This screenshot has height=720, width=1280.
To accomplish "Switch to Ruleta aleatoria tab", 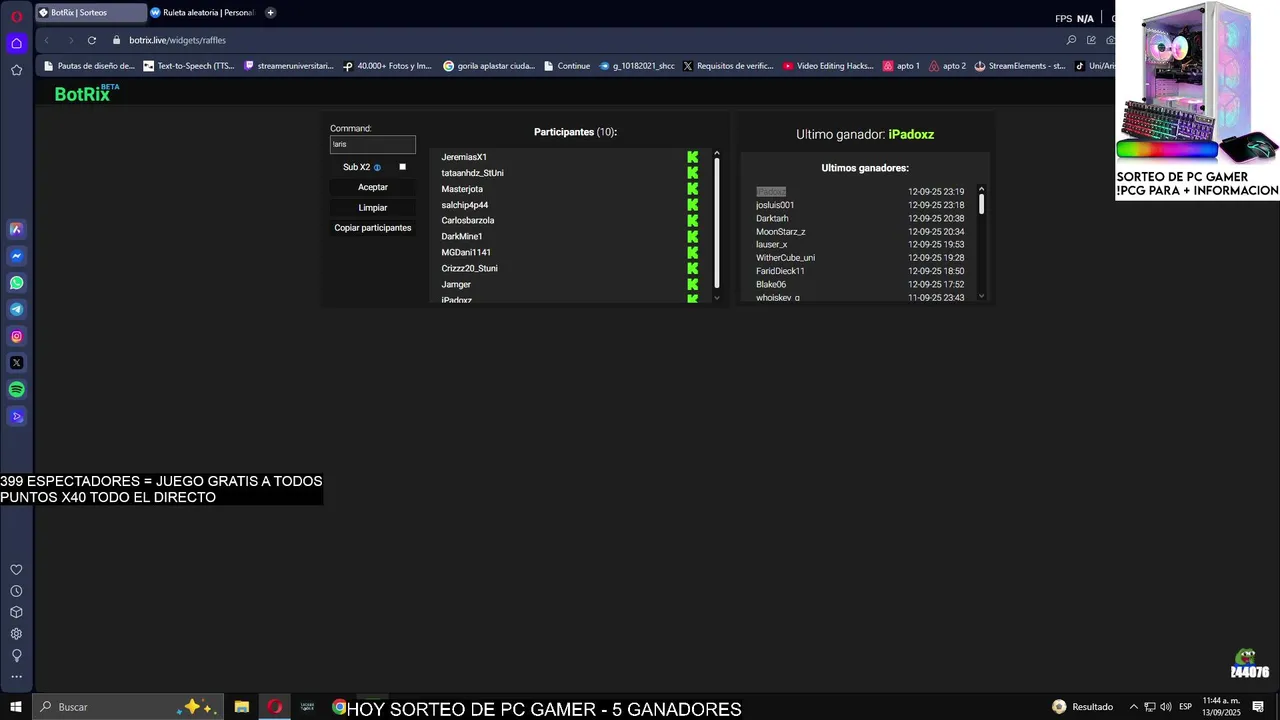I will [x=202, y=13].
